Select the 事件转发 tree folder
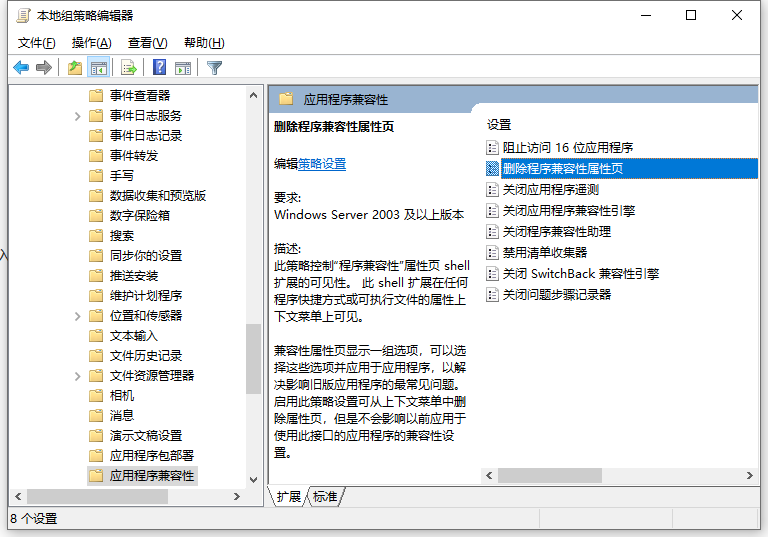Screen dimensions: 768x537 134,156
